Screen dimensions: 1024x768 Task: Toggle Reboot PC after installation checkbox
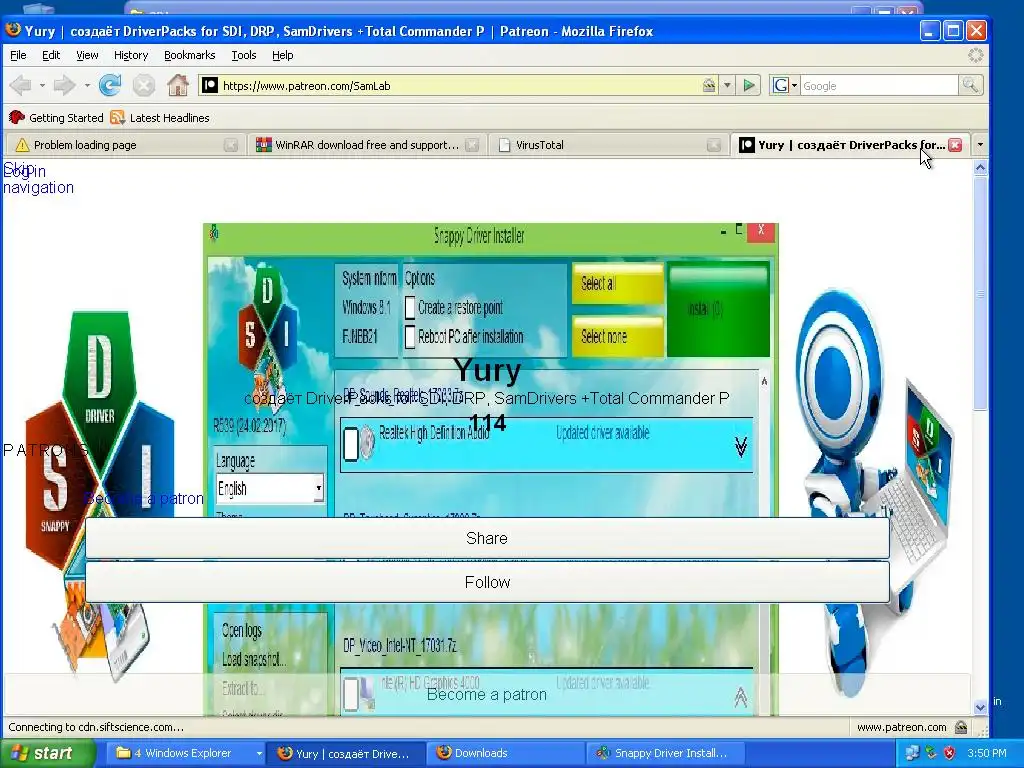(x=410, y=337)
